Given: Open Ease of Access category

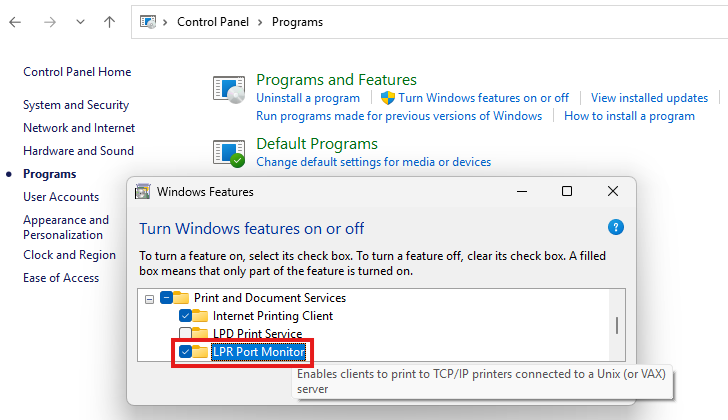Looking at the screenshot, I should click(61, 278).
